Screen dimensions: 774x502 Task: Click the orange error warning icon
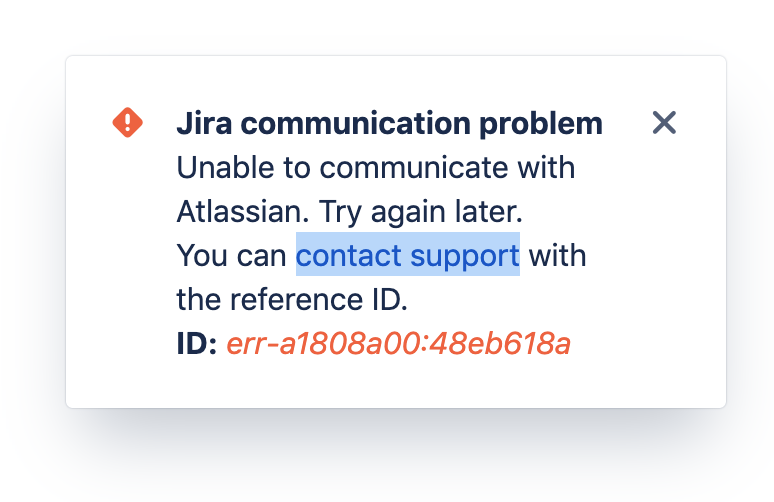[x=127, y=122]
